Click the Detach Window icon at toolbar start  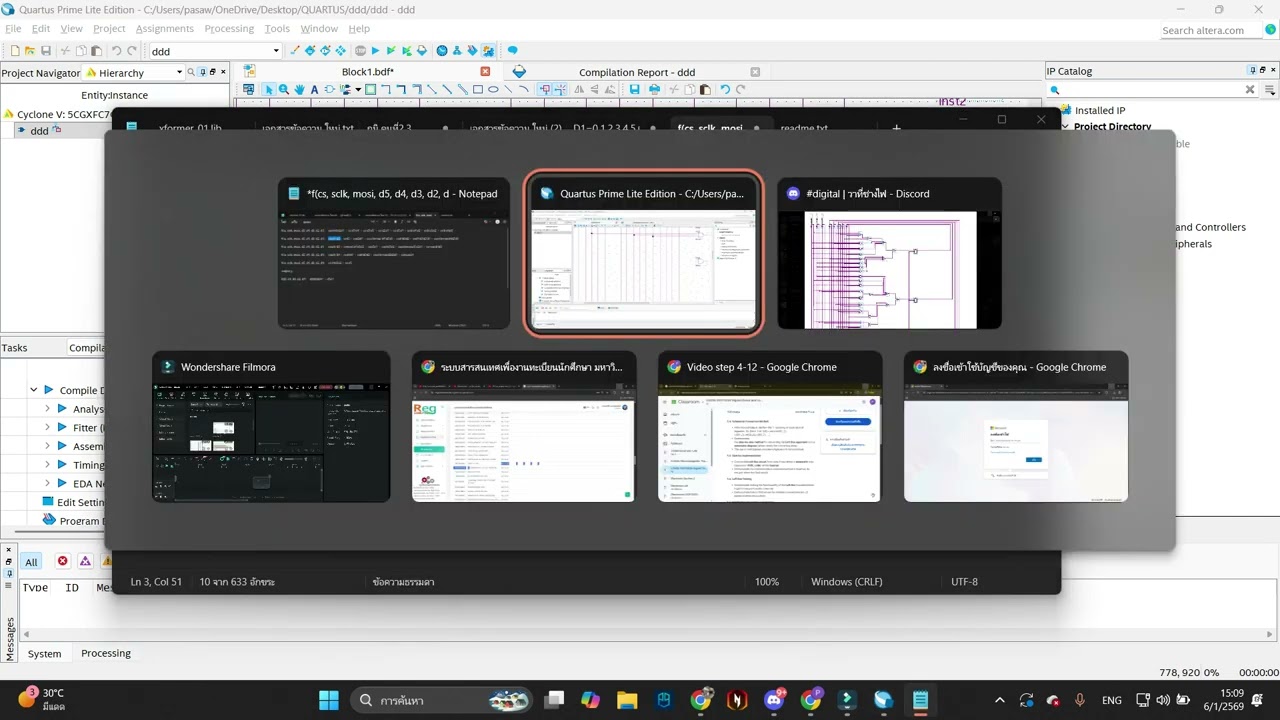click(248, 89)
